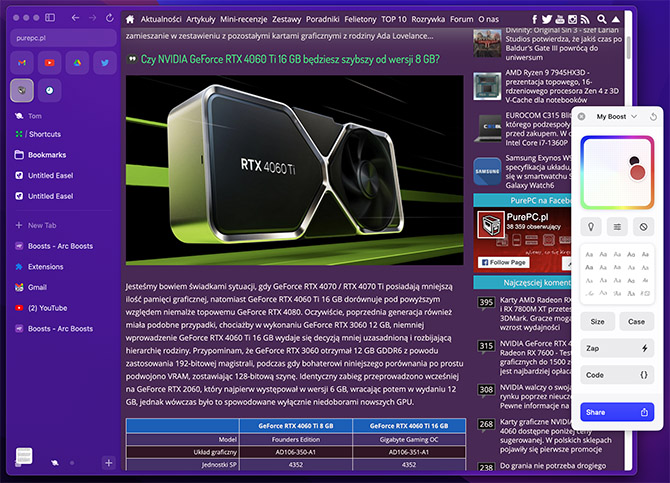
Task: Click the red color picker handle
Action: point(637,173)
